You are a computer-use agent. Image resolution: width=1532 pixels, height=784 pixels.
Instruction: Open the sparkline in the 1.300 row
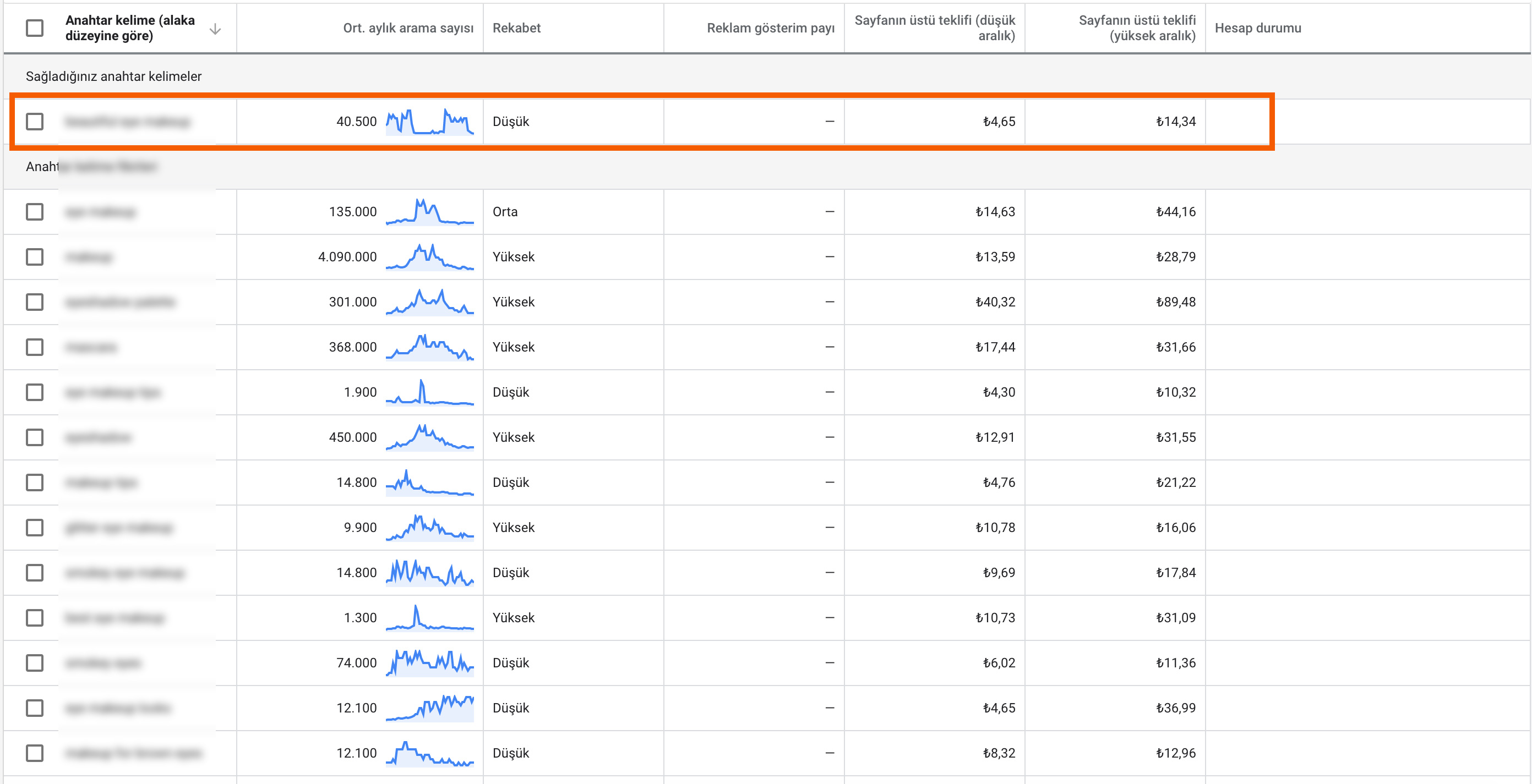coord(429,618)
